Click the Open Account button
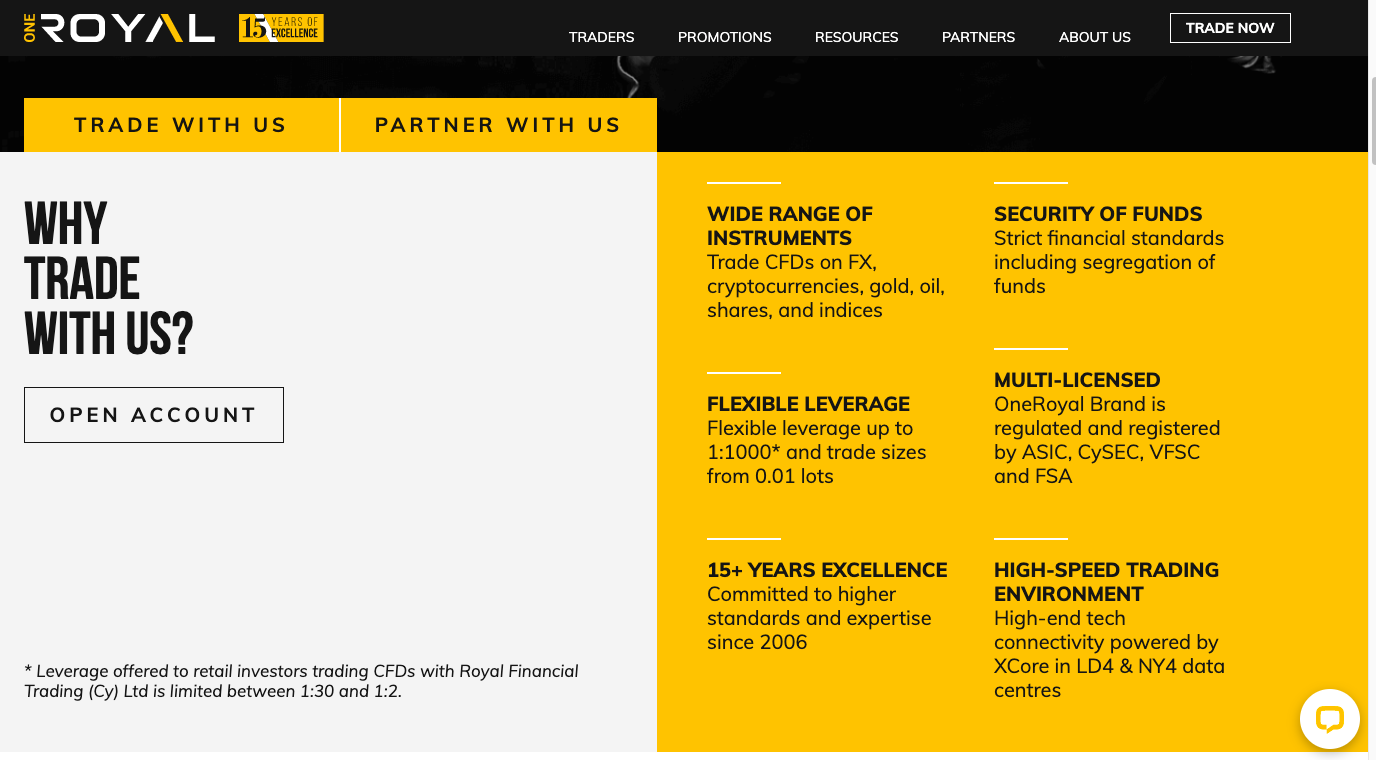1376x760 pixels. 154,415
